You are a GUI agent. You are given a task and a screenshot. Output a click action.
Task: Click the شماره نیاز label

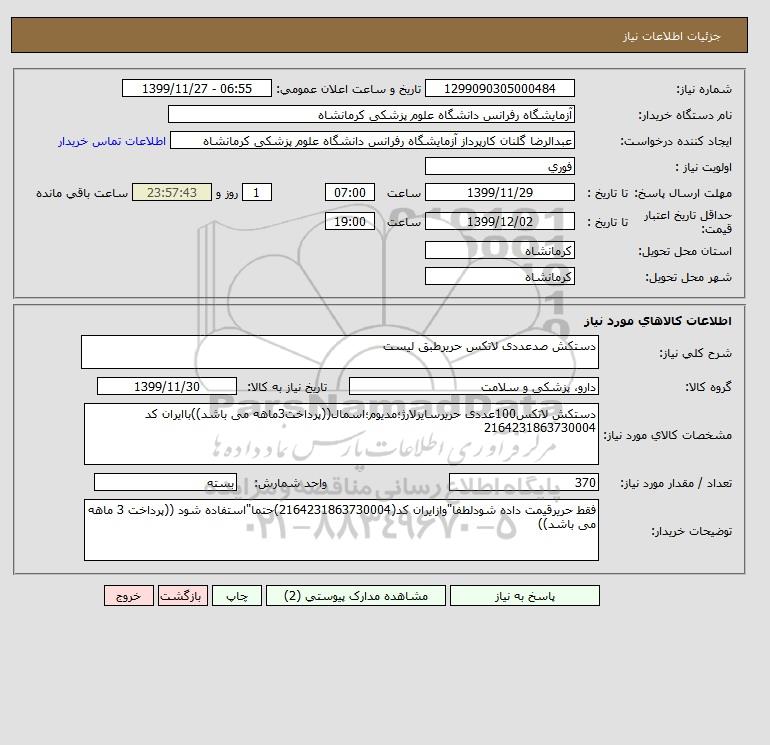tap(704, 89)
